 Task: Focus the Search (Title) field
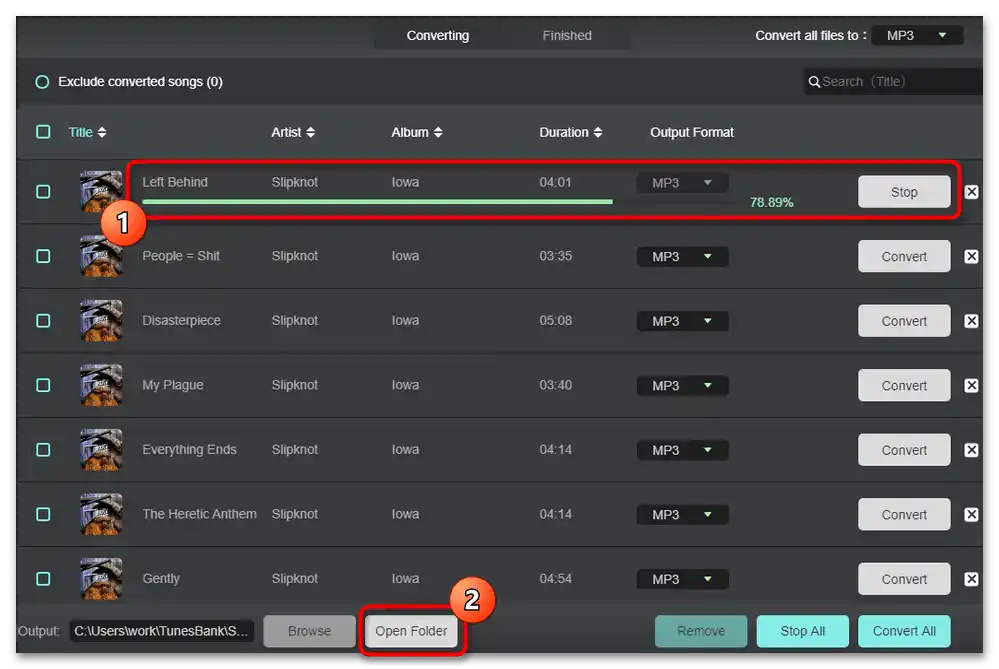point(893,82)
